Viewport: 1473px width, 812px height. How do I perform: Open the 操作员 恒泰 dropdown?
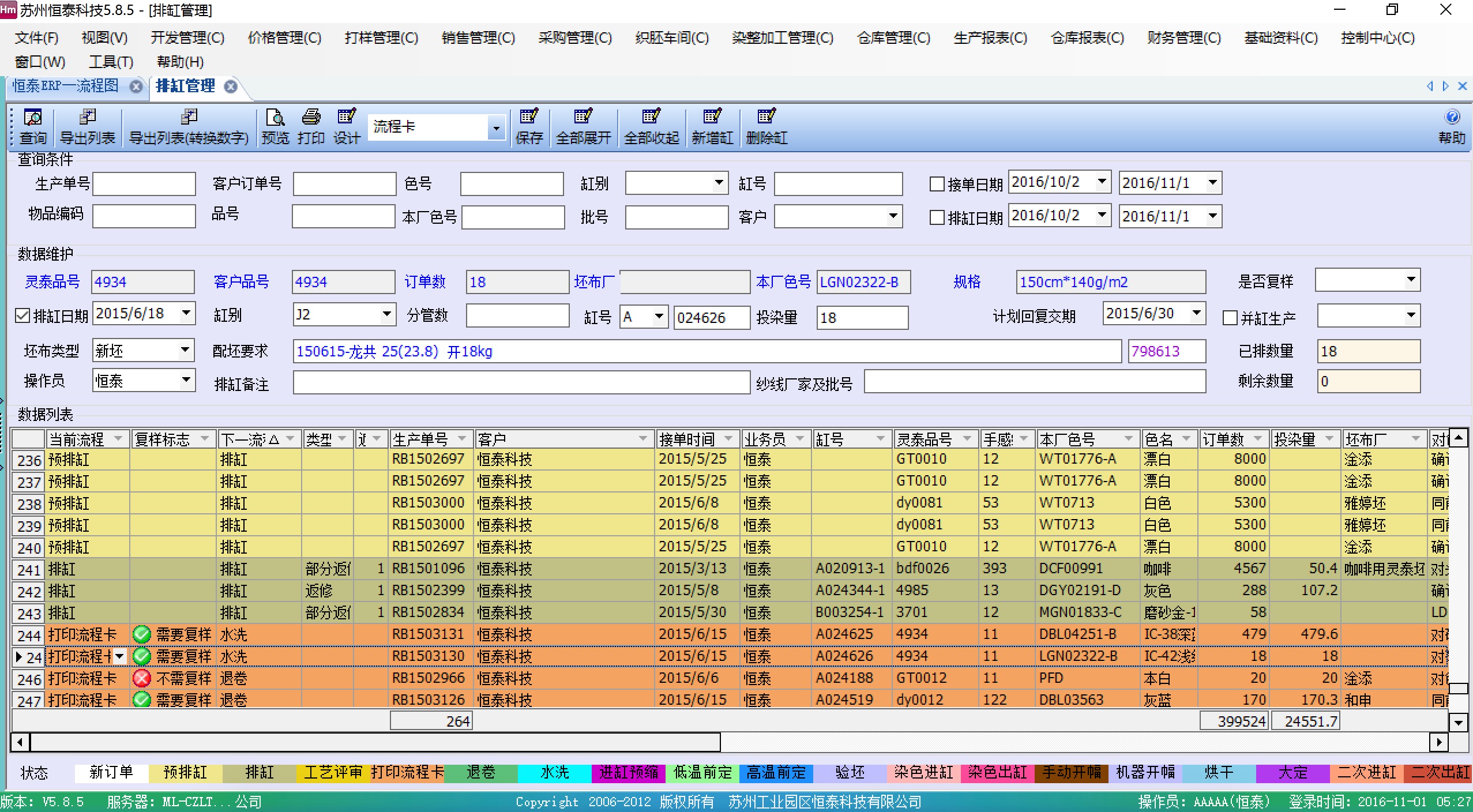pyautogui.click(x=185, y=380)
